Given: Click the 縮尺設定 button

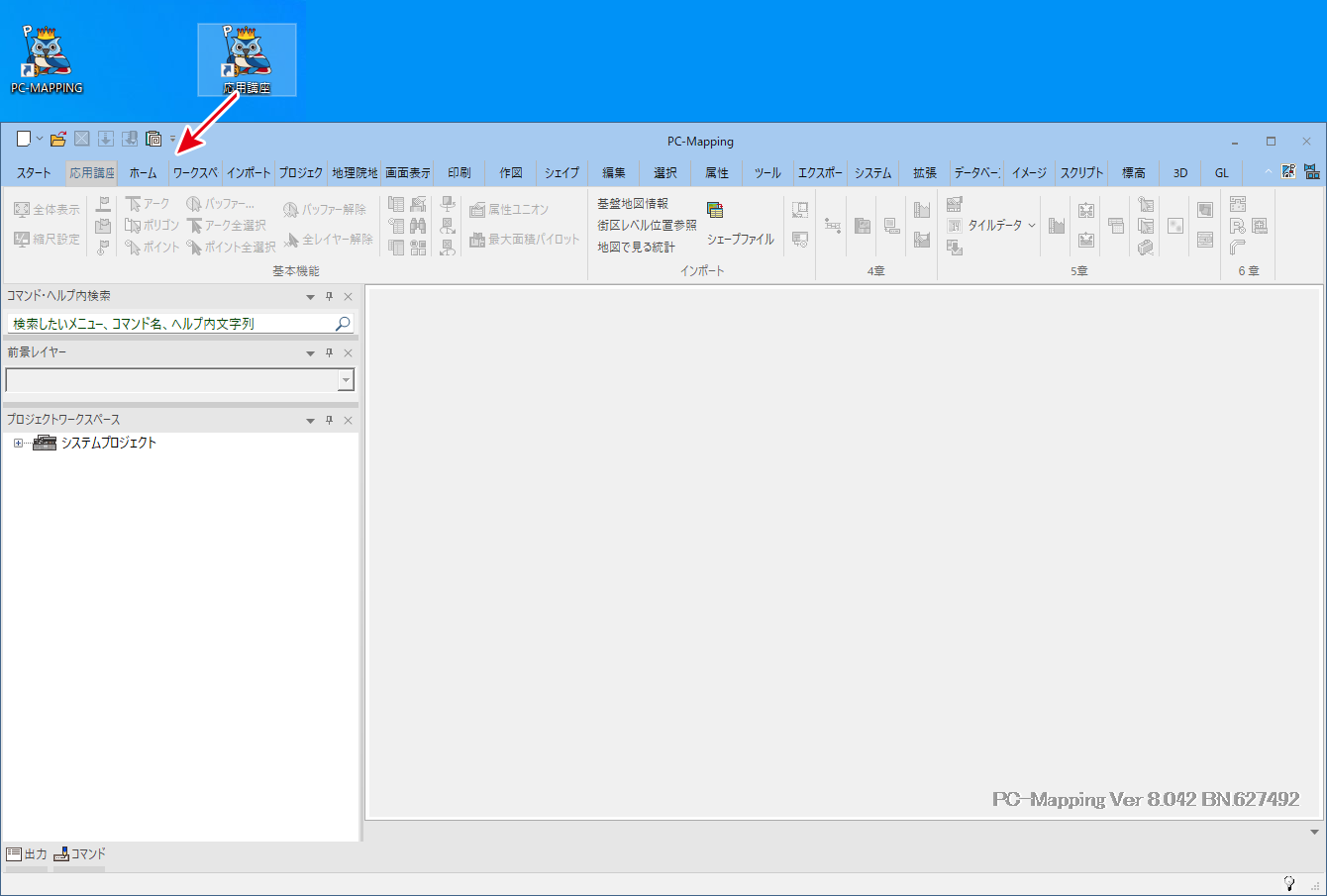Looking at the screenshot, I should tap(47, 239).
